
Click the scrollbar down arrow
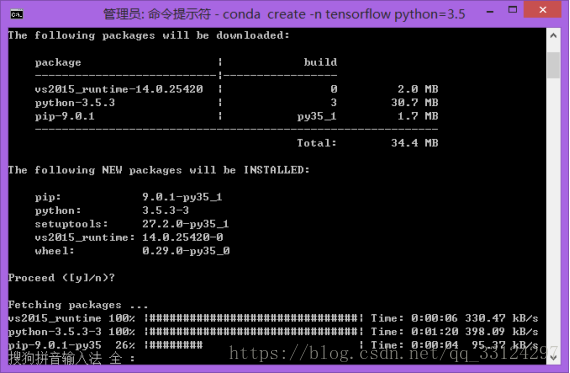pyautogui.click(x=553, y=357)
